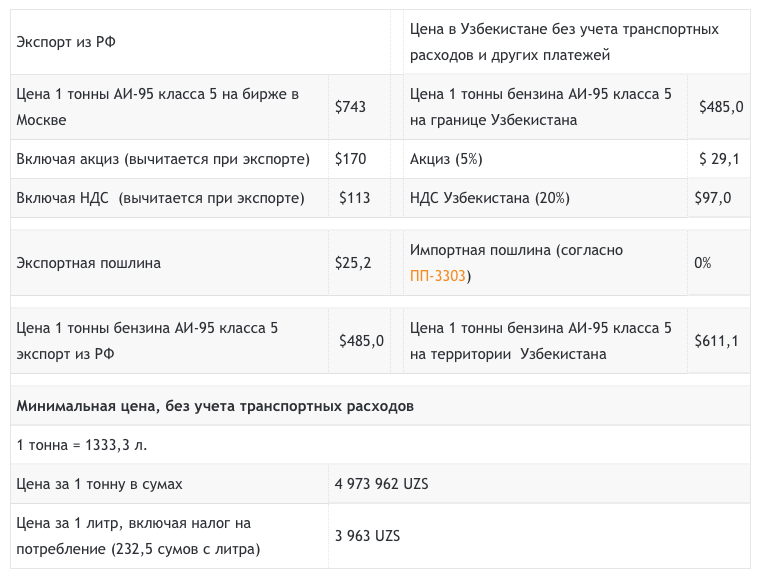Select the $611,1 price in Uzbekistan
761x575 pixels.
717,341
